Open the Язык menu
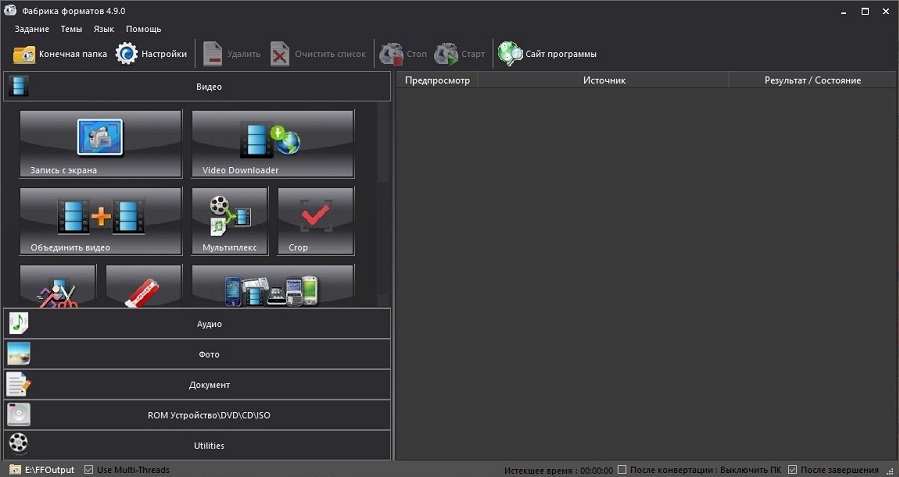This screenshot has height=477, width=899. [103, 29]
